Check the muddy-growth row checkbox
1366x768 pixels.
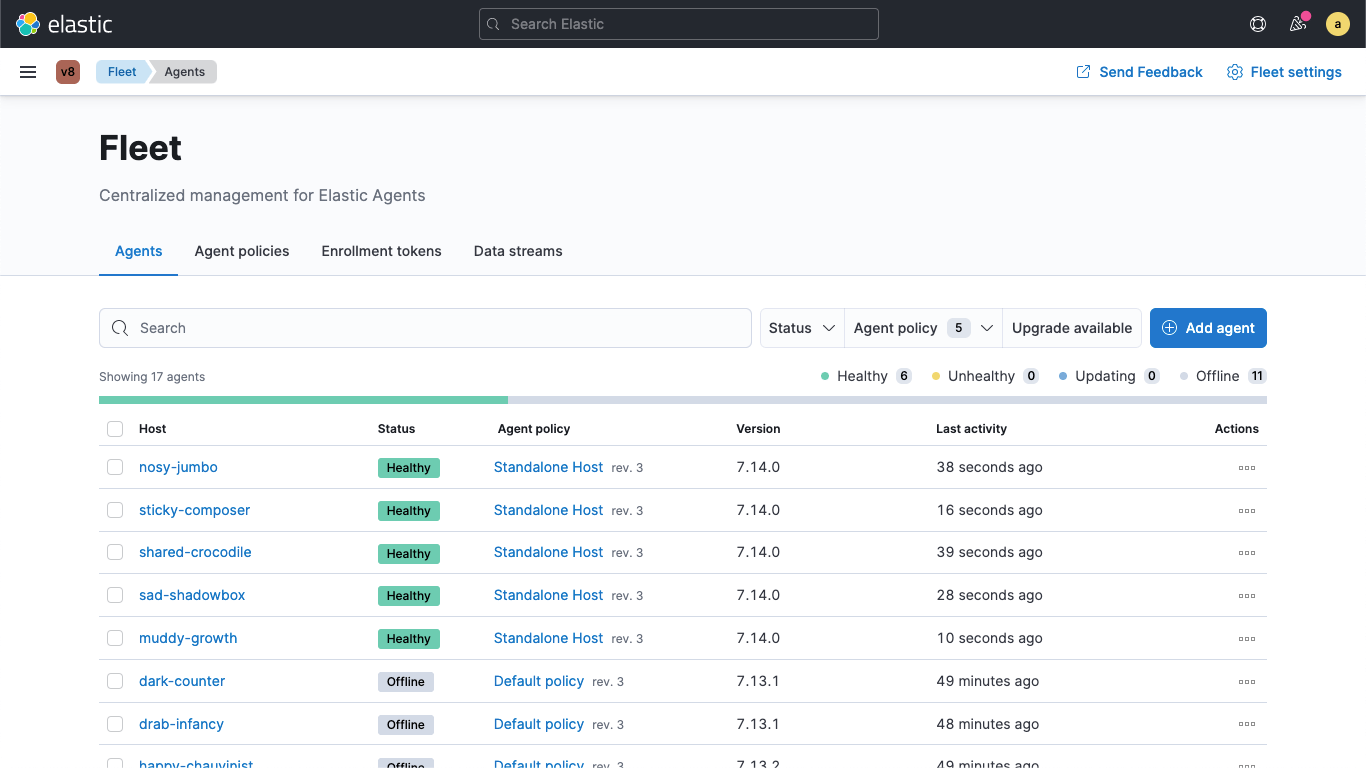pyautogui.click(x=115, y=638)
